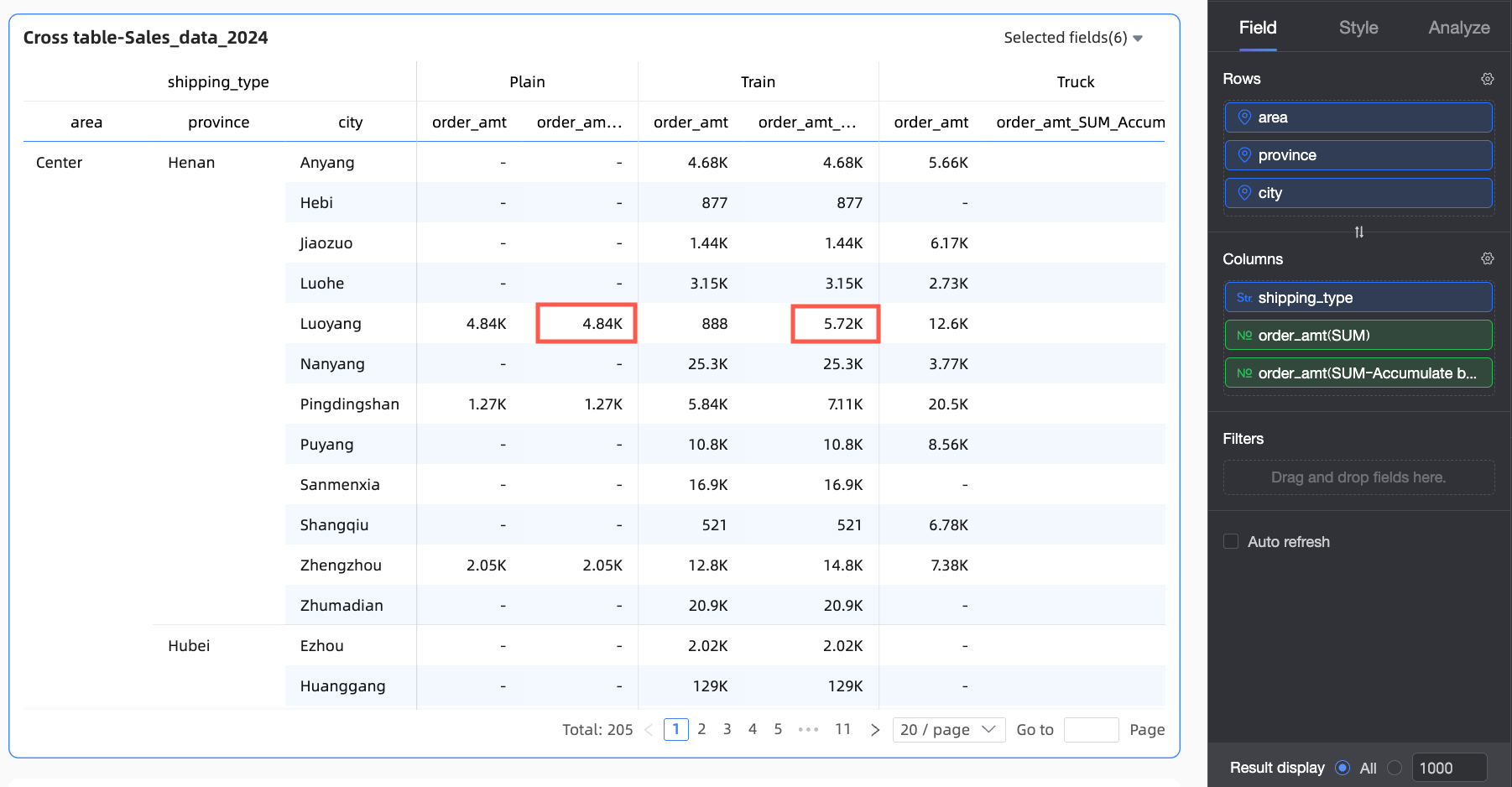1512x787 pixels.
Task: Open the 20 / page size dropdown
Action: click(947, 730)
